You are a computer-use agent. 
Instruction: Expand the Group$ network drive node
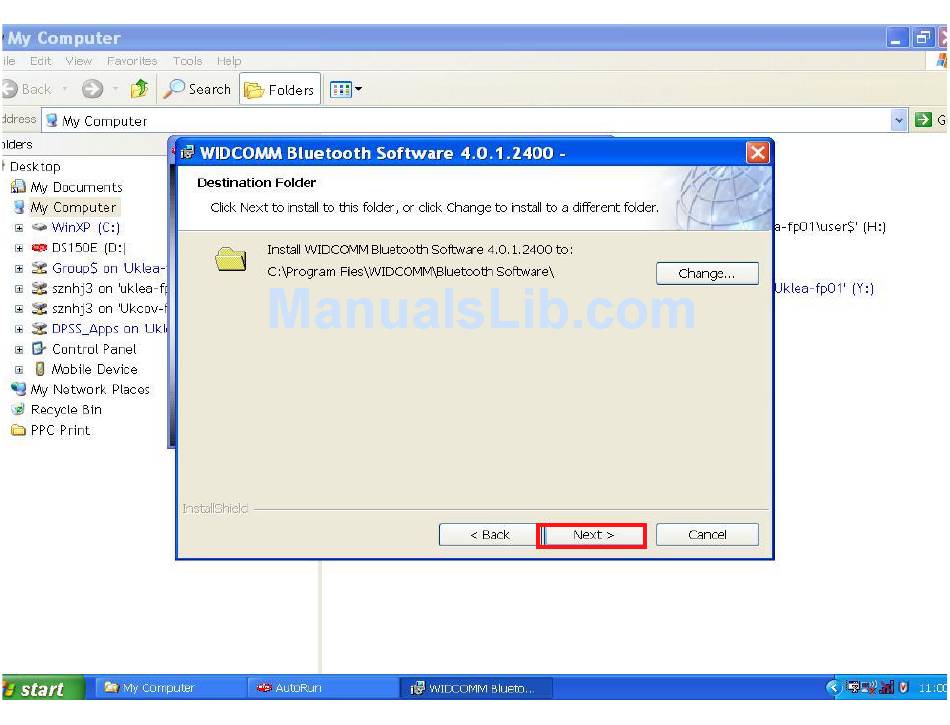tap(19, 268)
